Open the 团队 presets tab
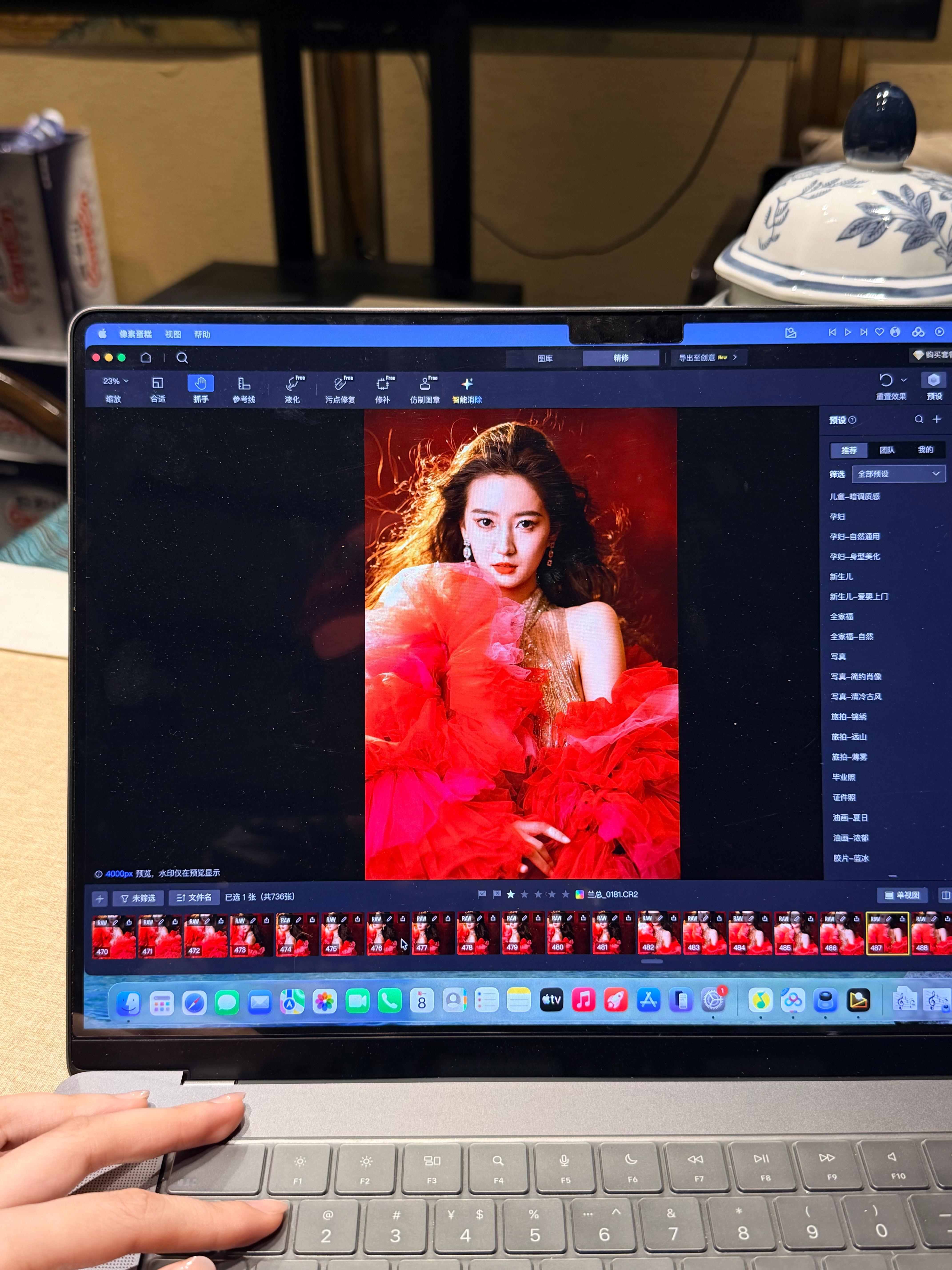The image size is (952, 1270). [887, 450]
